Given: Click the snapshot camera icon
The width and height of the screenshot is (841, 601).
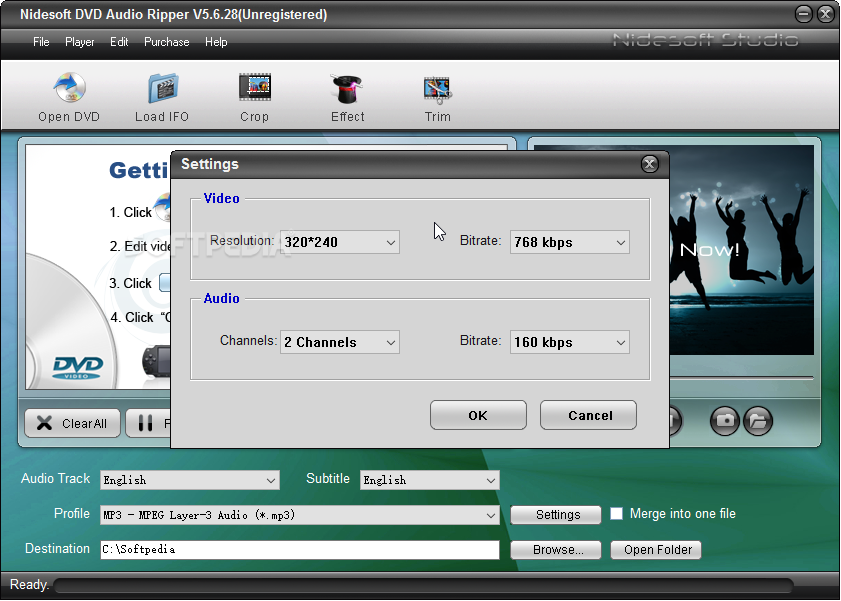Looking at the screenshot, I should pos(725,420).
